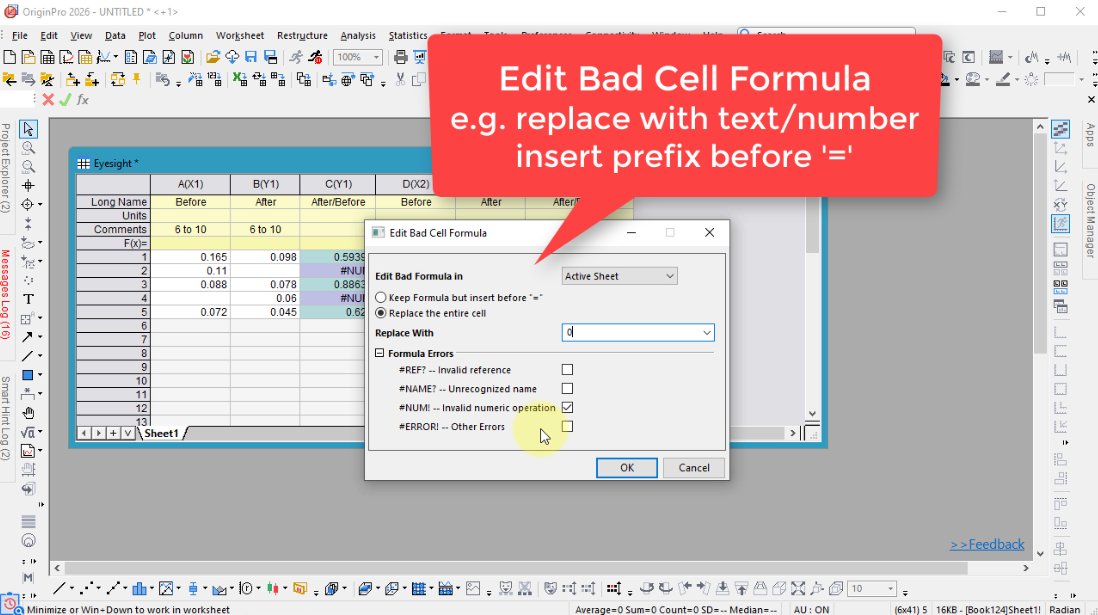Image resolution: width=1098 pixels, height=615 pixels.
Task: Click the Open file folder icon
Action: (213, 57)
